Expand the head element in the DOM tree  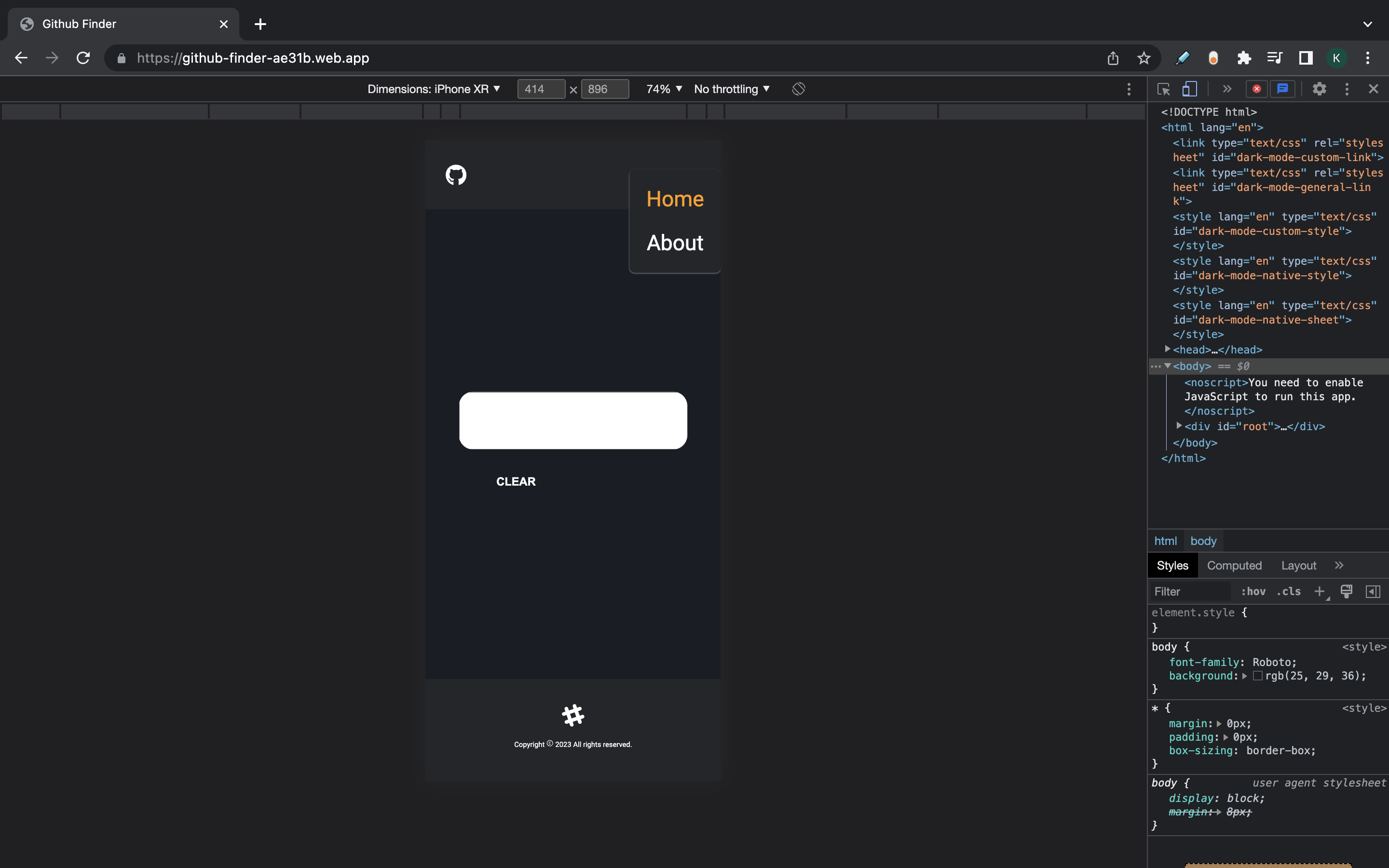[1168, 349]
